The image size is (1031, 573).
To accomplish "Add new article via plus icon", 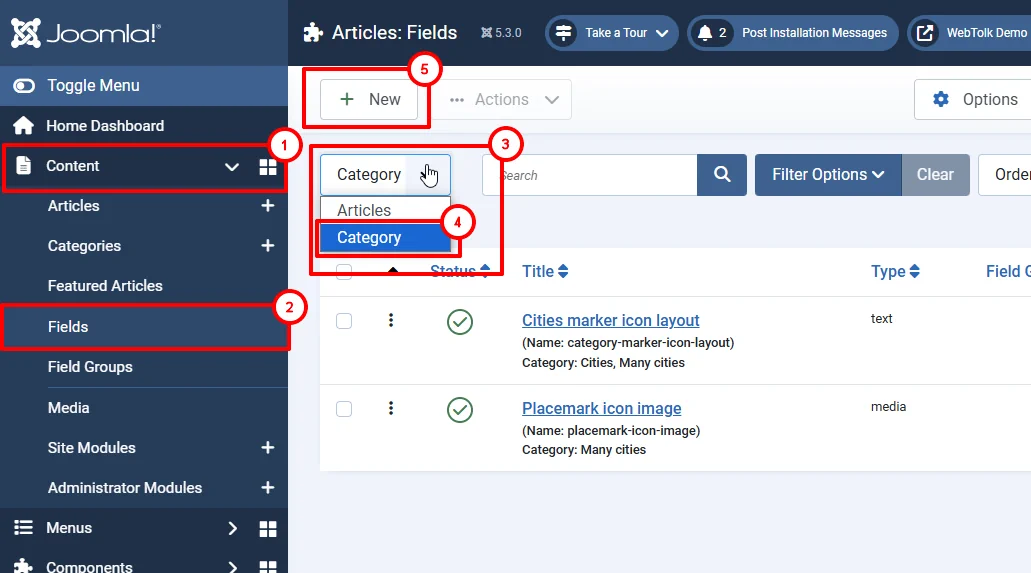I will 268,206.
